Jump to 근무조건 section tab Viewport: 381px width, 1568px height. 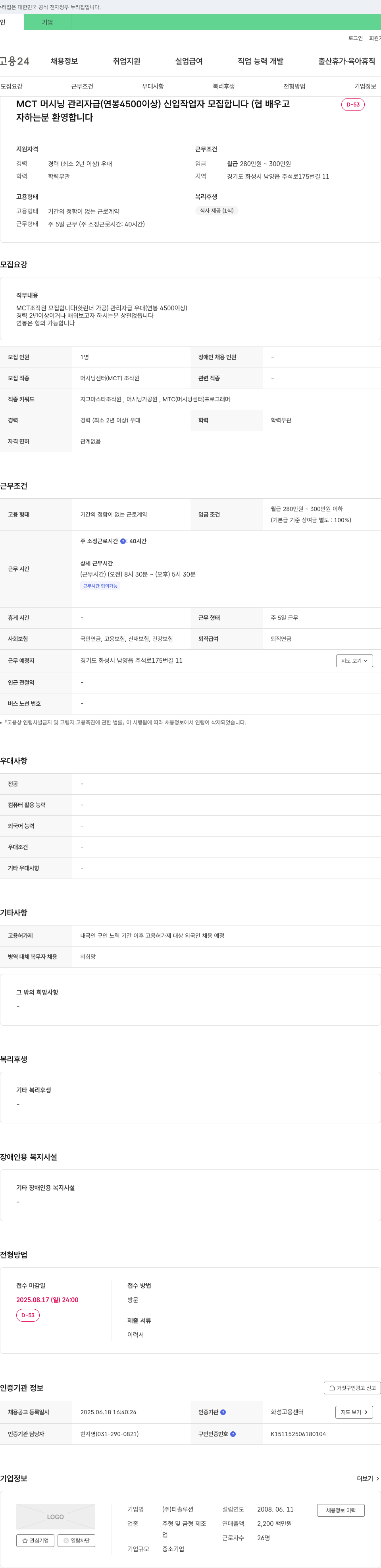[x=82, y=87]
